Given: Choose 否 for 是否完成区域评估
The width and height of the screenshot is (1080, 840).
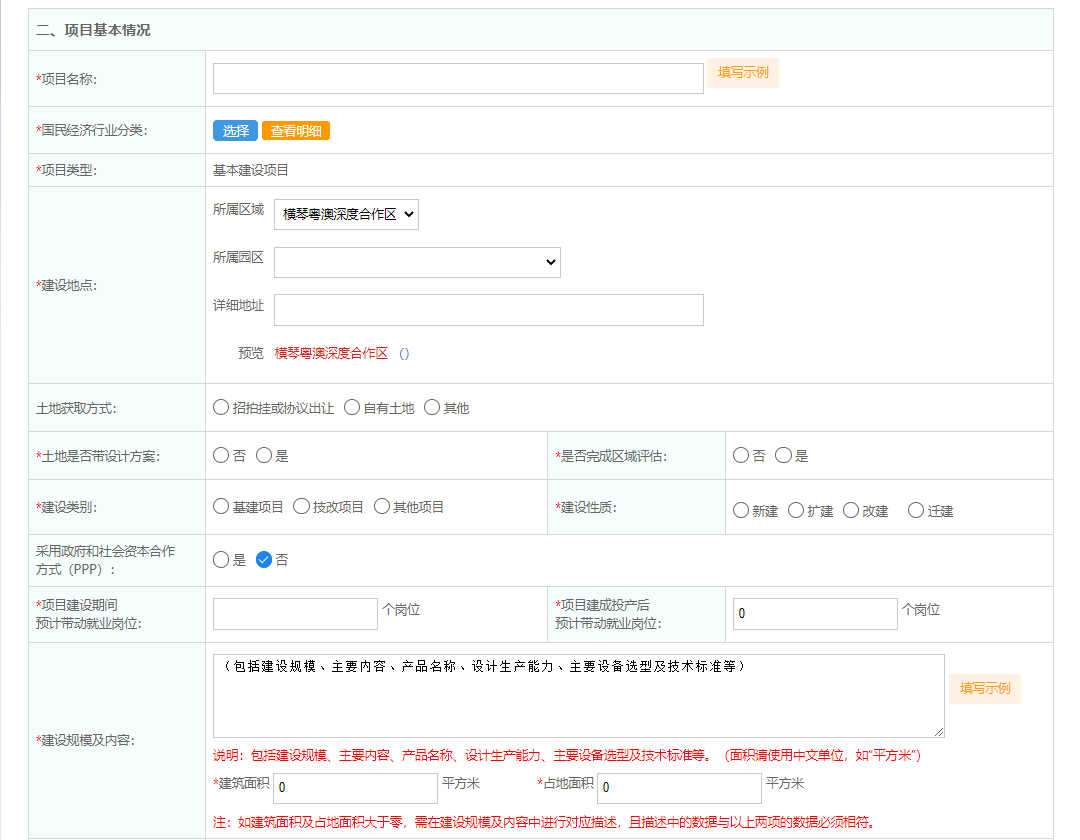Looking at the screenshot, I should tap(741, 455).
